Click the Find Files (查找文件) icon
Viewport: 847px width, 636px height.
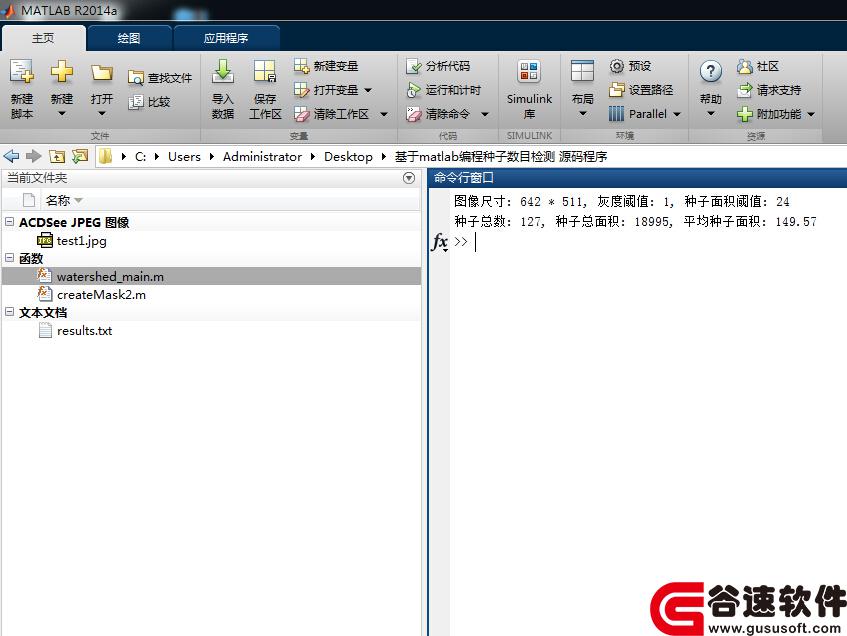coord(136,78)
